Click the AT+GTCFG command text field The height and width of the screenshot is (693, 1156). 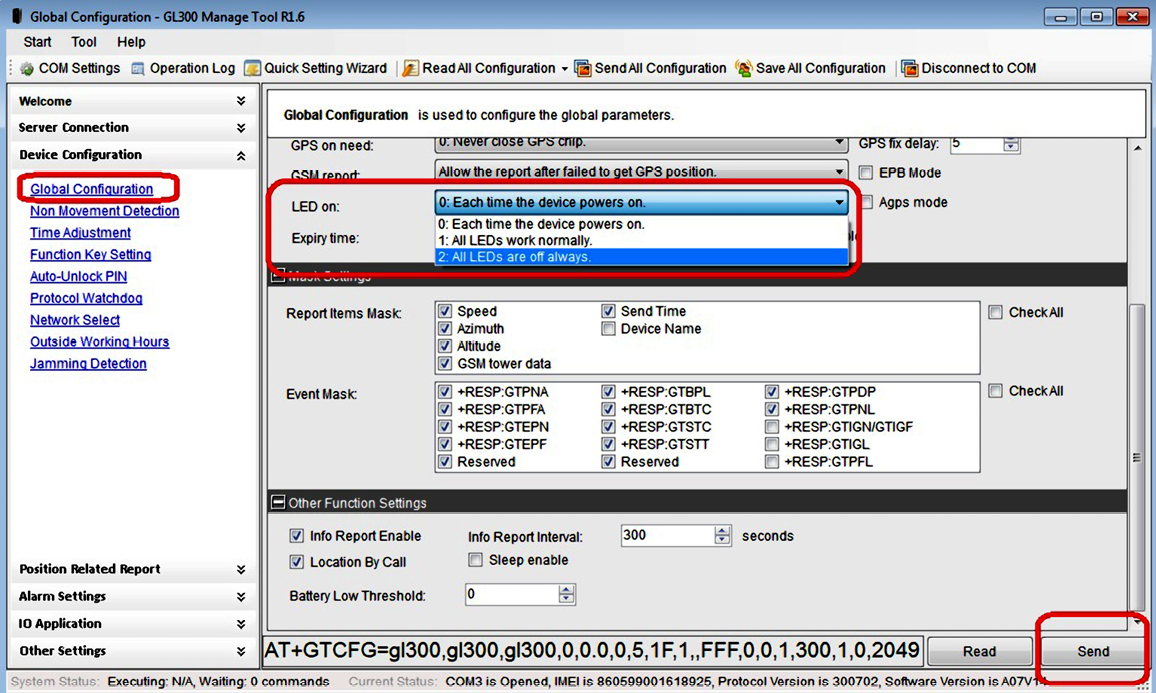(x=593, y=651)
